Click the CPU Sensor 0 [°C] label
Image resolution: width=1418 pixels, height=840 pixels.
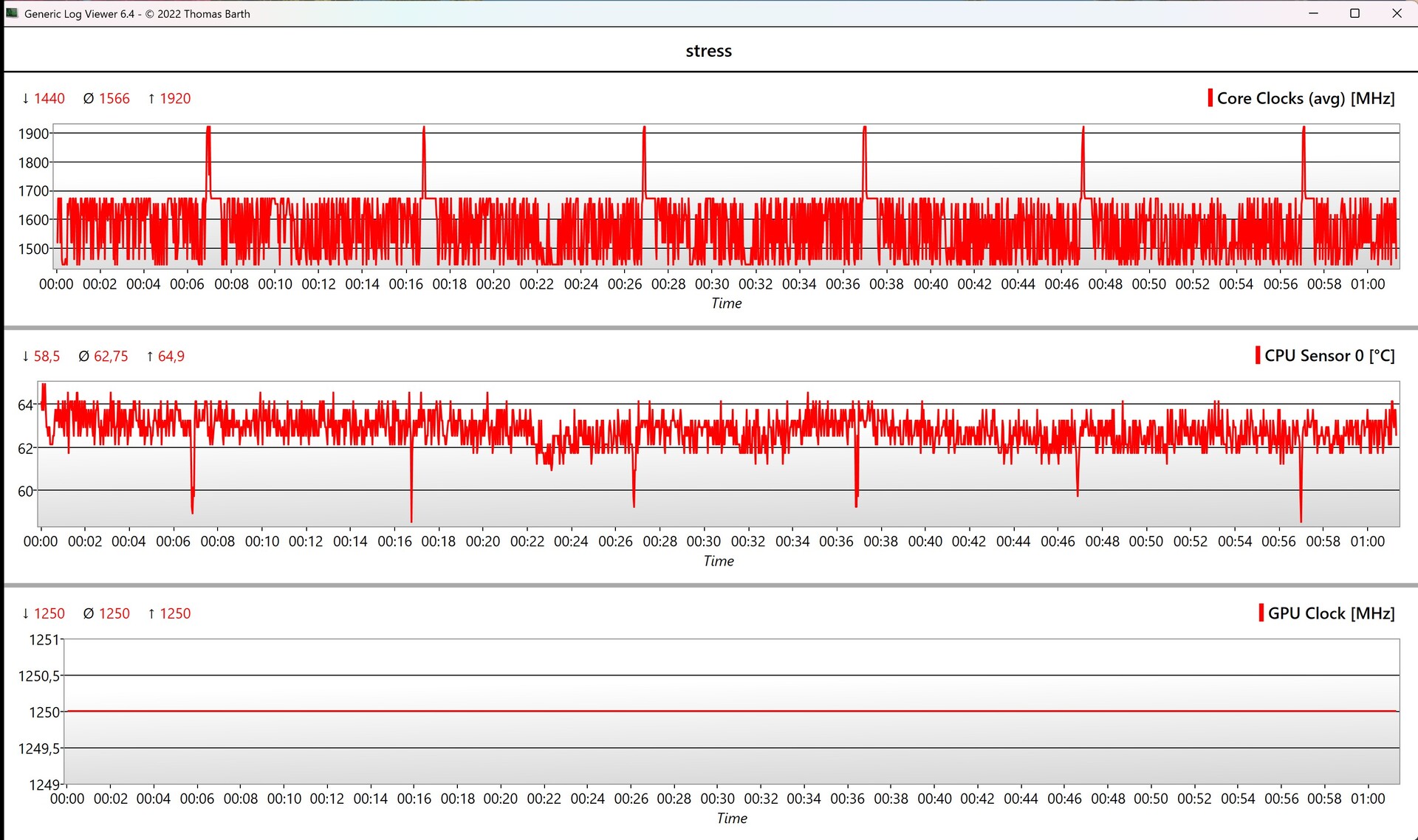tap(1329, 356)
